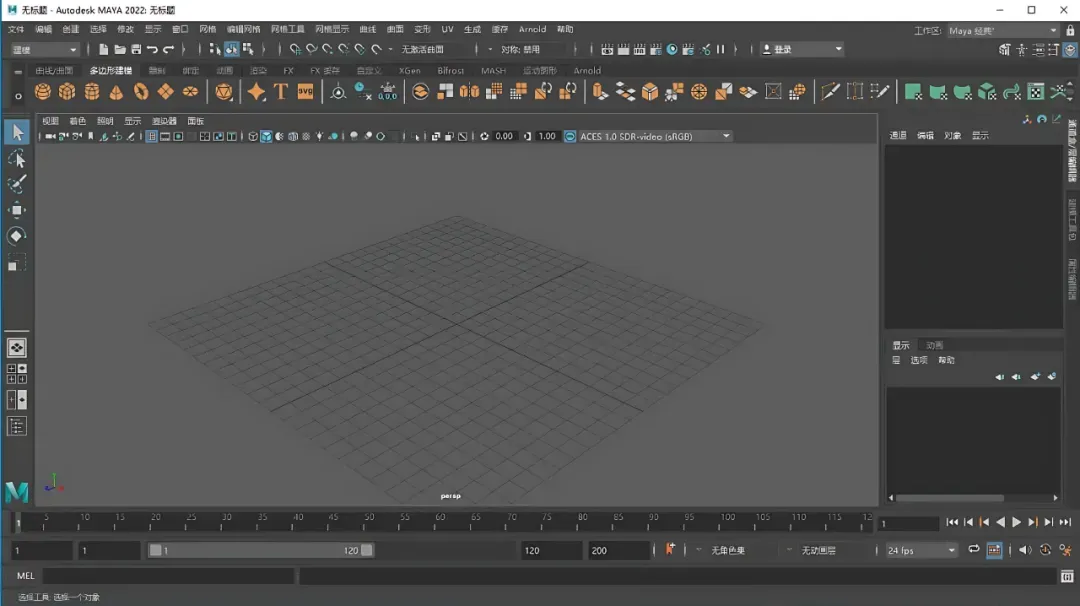Open the 建模 menu set dropdown
Image resolution: width=1080 pixels, height=606 pixels.
(x=44, y=49)
